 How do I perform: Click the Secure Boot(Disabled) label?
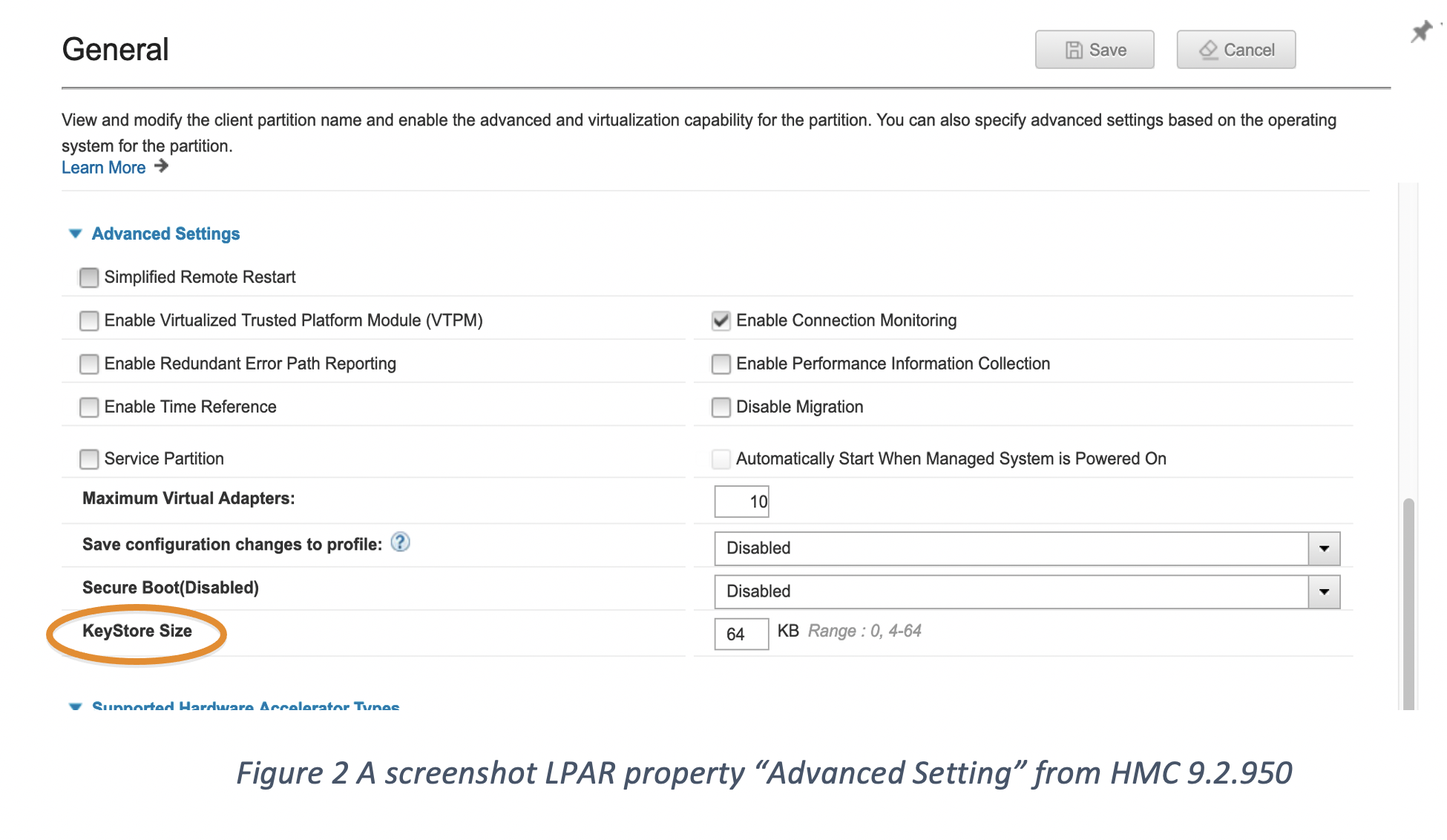coord(171,588)
